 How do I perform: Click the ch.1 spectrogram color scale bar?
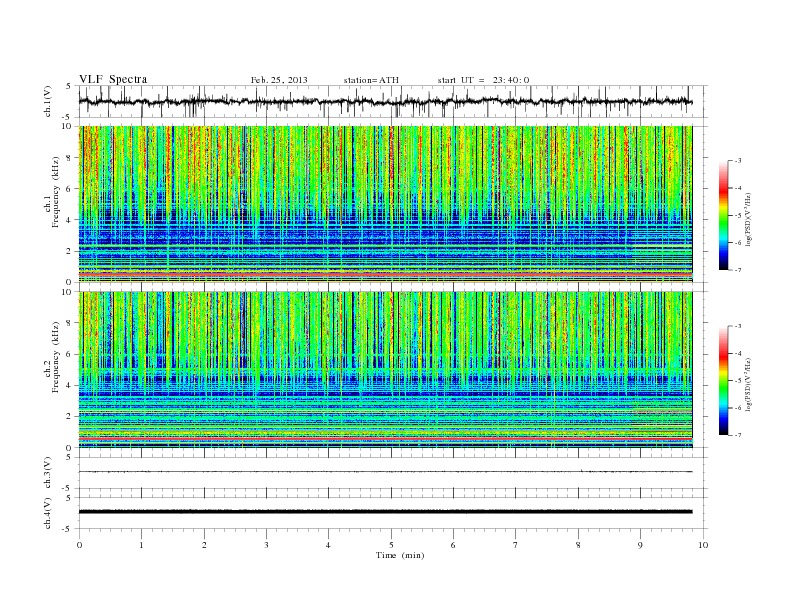[x=723, y=215]
